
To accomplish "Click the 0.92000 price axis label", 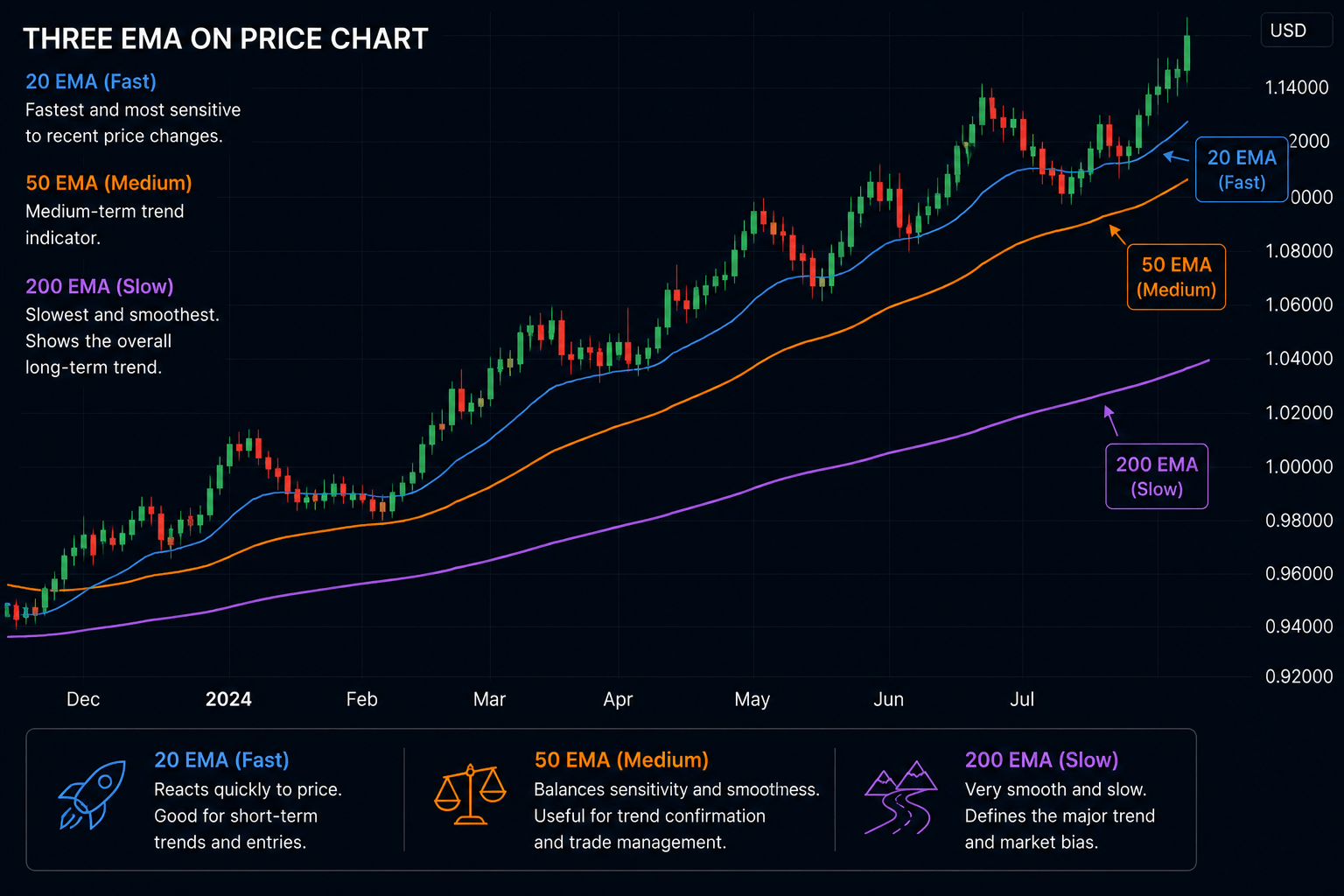I will pyautogui.click(x=1299, y=676).
